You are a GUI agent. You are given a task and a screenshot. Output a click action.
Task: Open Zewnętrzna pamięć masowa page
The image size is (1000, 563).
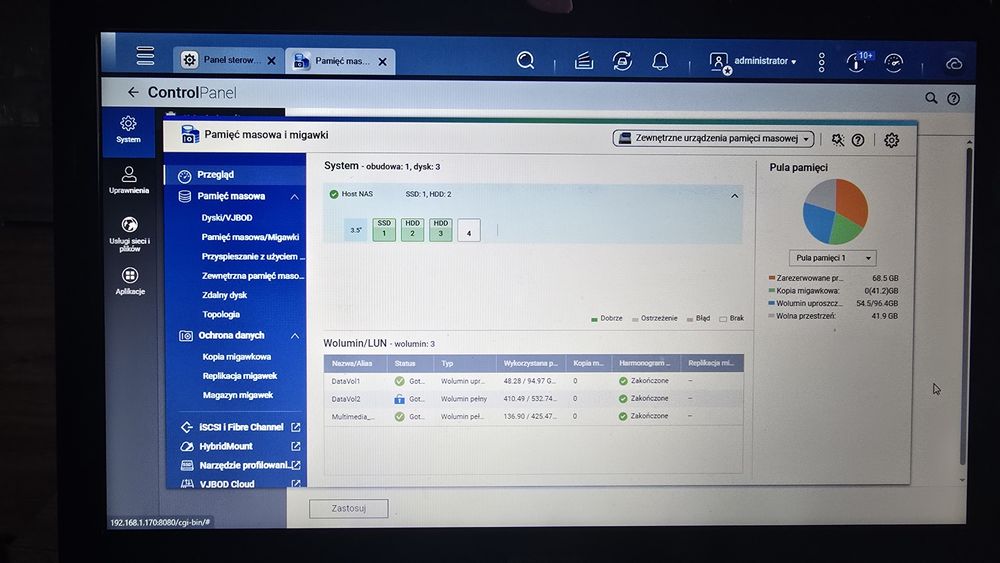pos(253,276)
